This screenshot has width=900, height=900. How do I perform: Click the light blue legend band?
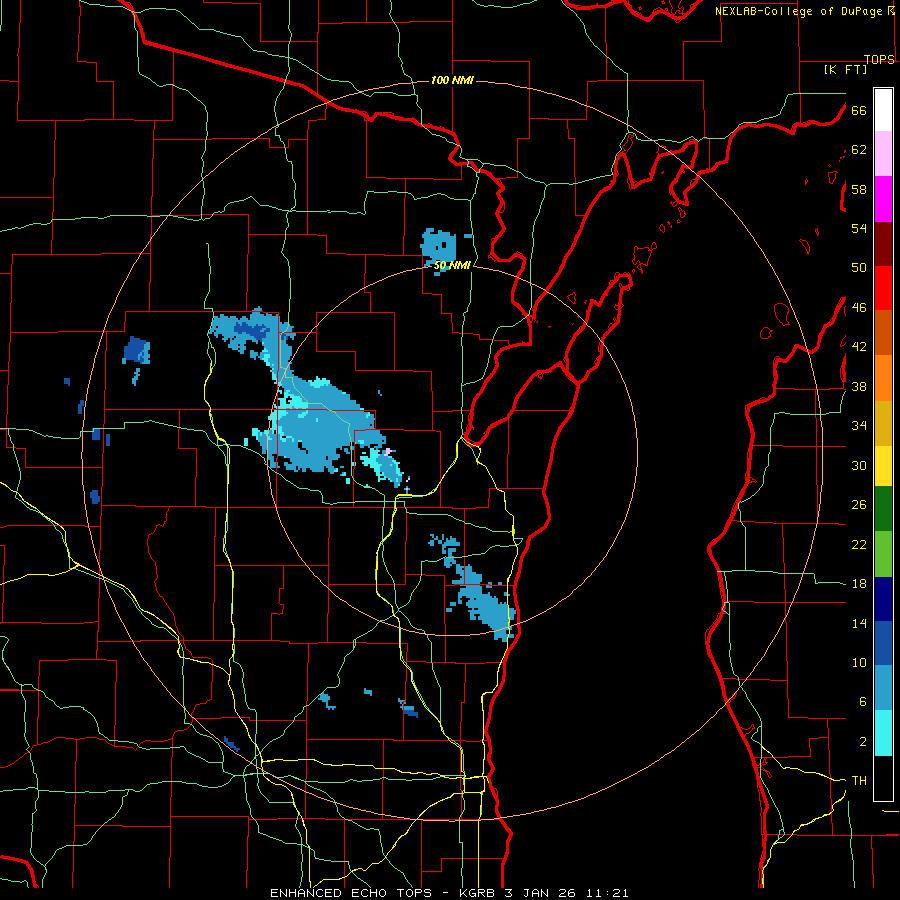tap(883, 688)
